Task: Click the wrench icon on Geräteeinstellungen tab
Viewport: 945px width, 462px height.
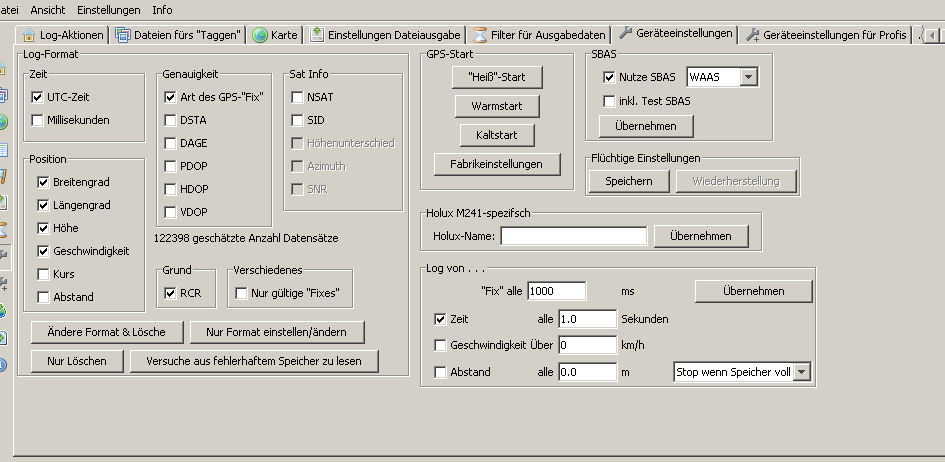Action: pos(626,34)
